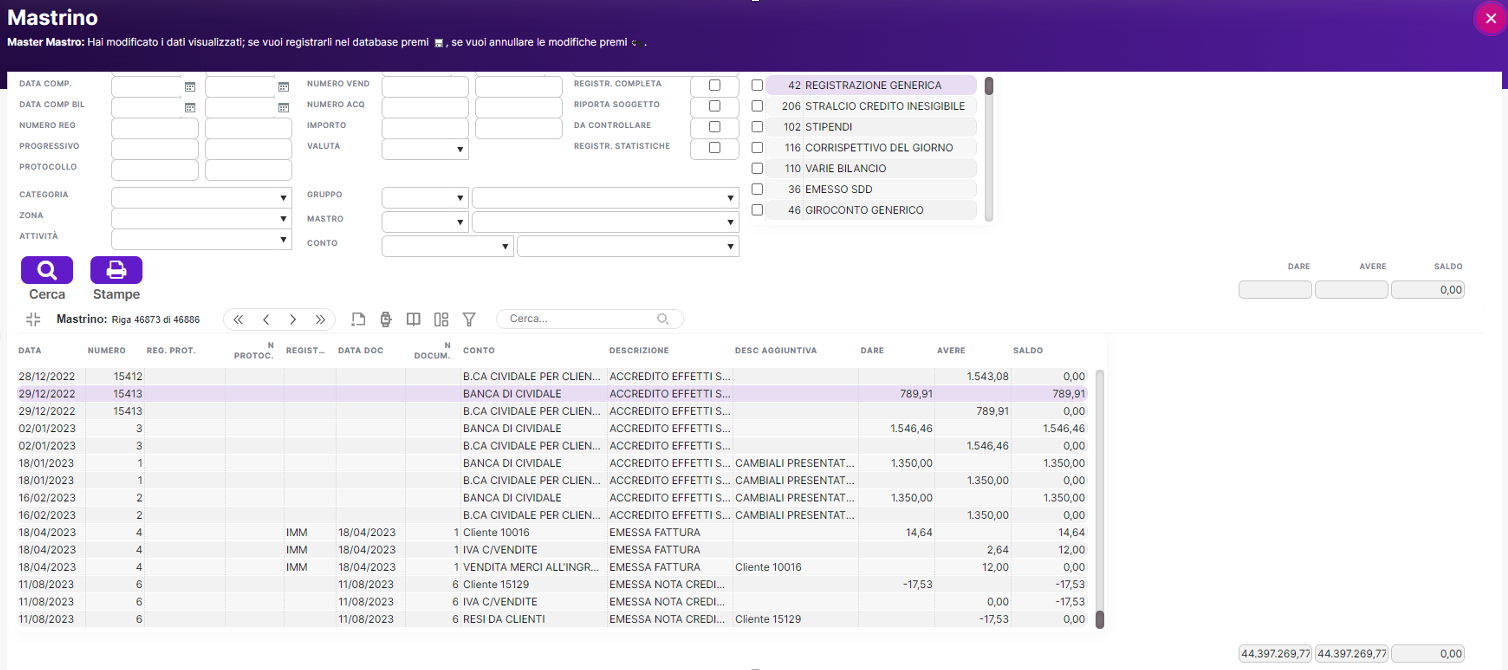Jump to first row with double-left arrow
This screenshot has width=1508, height=670.
pos(238,319)
